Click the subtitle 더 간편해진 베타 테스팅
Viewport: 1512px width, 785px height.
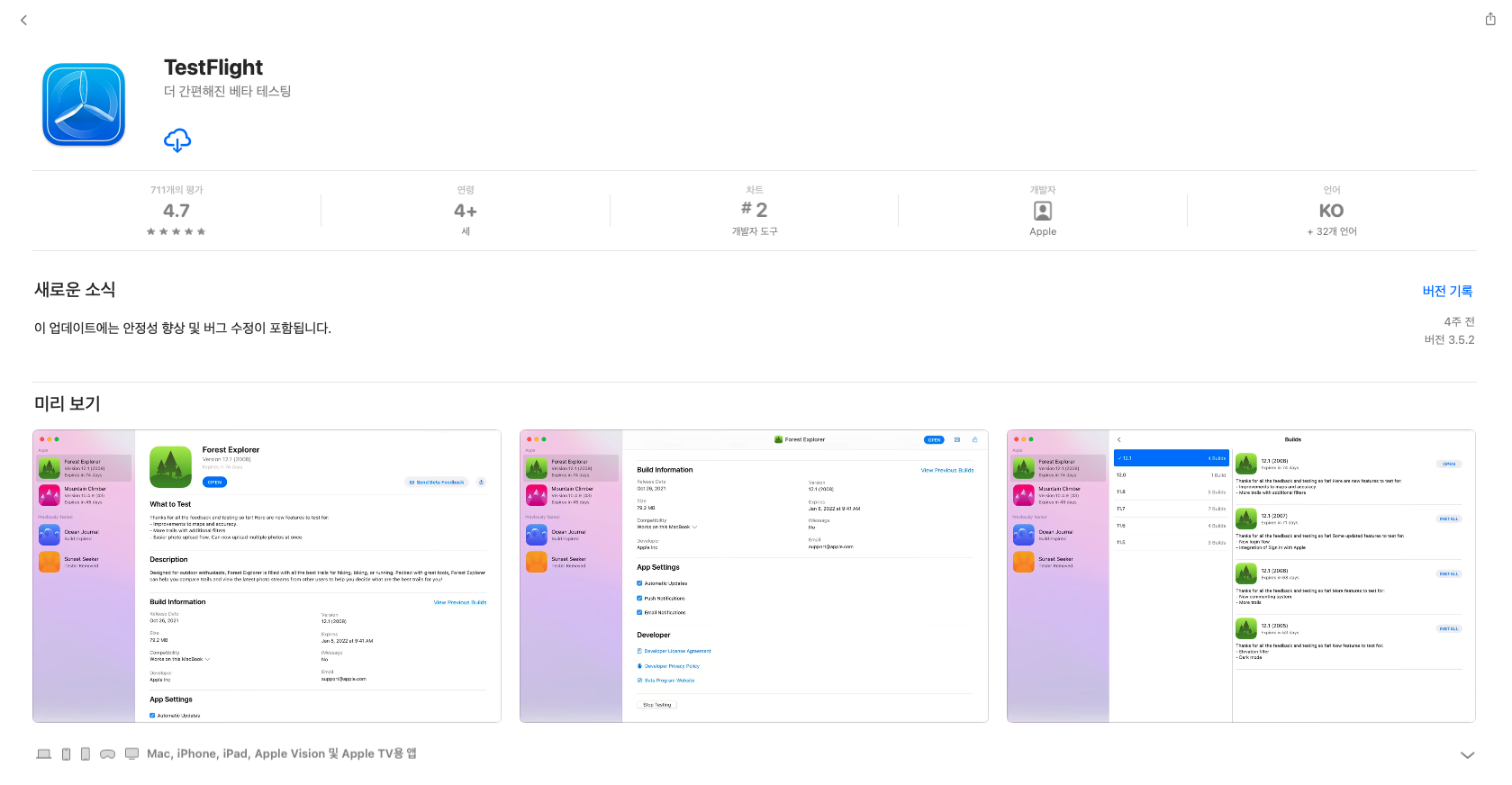[227, 91]
